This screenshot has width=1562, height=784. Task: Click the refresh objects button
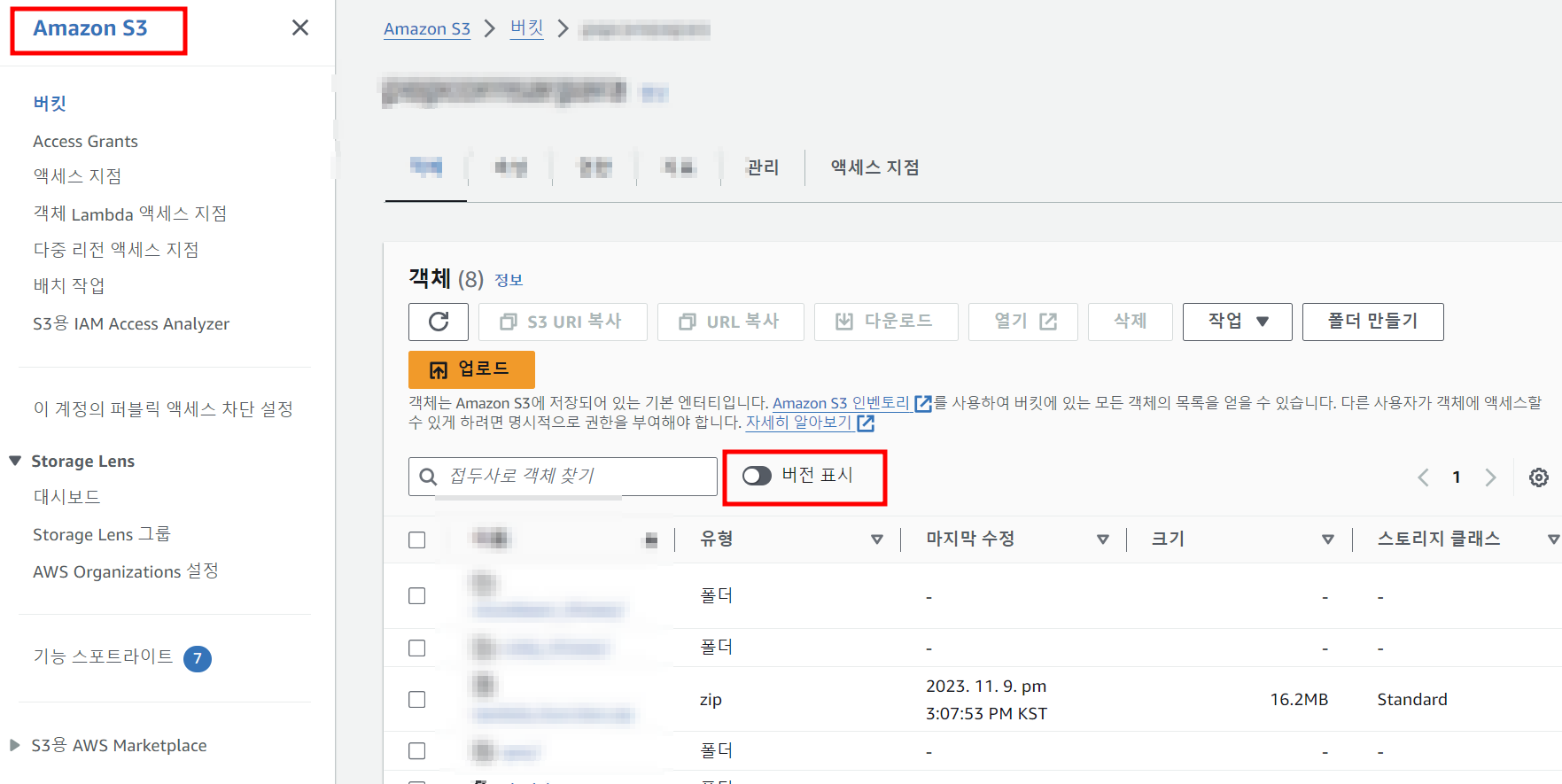coord(439,322)
